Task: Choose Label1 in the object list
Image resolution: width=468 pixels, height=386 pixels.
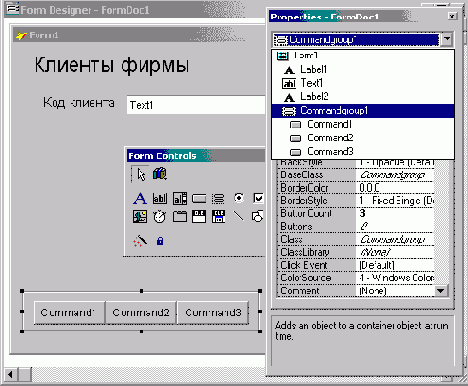Action: point(363,69)
